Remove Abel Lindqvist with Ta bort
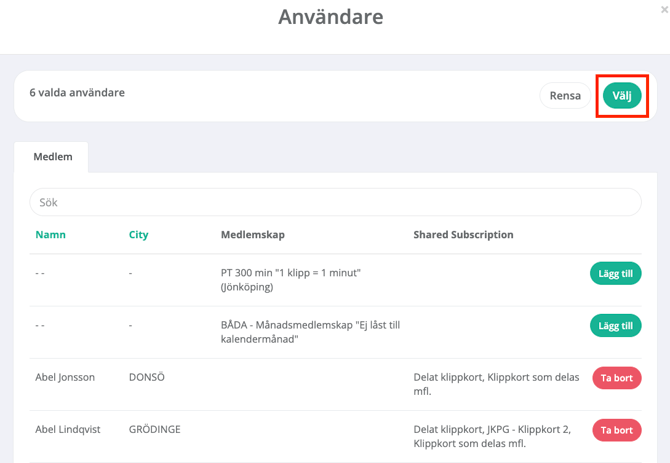This screenshot has height=463, width=670. [x=616, y=430]
